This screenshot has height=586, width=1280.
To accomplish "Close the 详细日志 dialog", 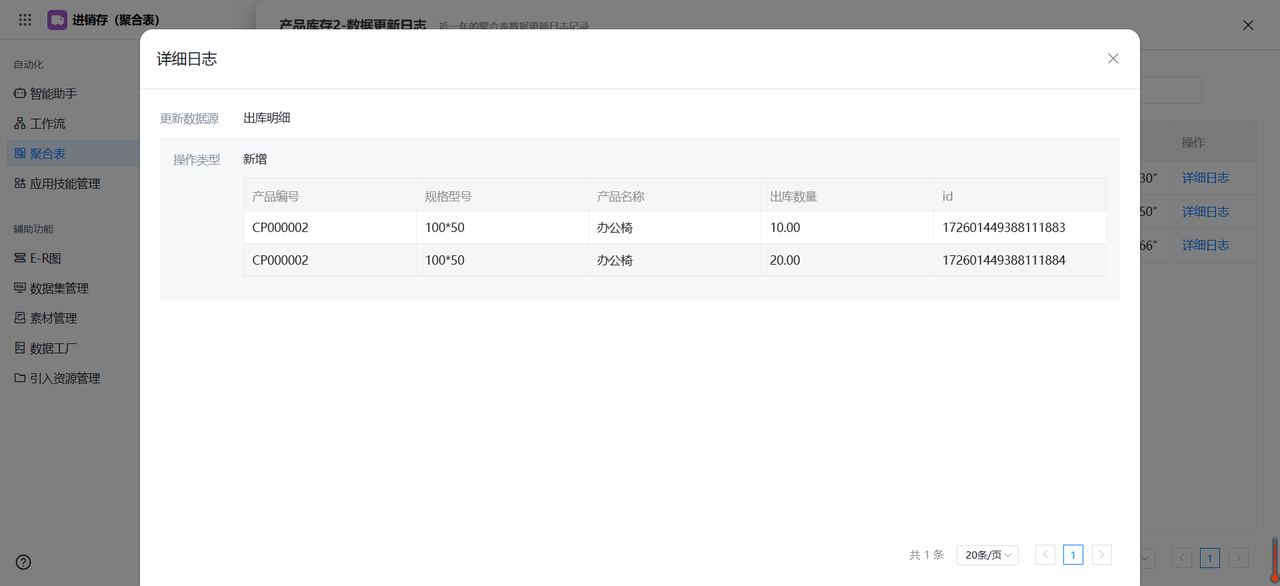I will 1113,59.
